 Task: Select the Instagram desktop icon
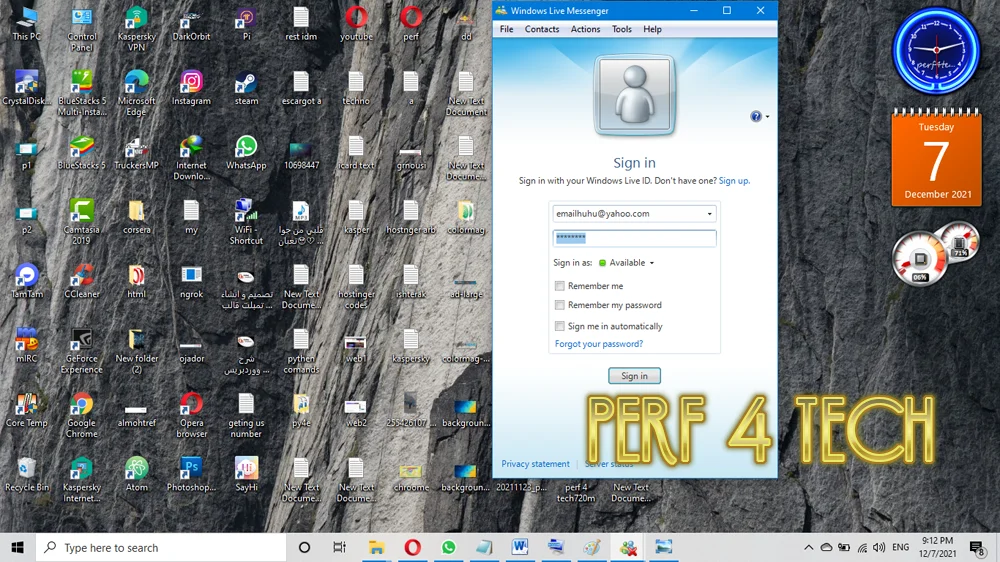point(191,88)
